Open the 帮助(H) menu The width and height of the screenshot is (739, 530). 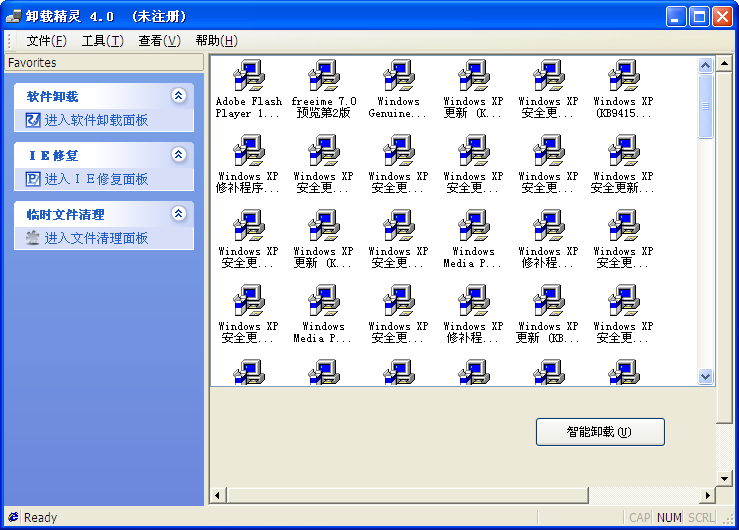[216, 41]
